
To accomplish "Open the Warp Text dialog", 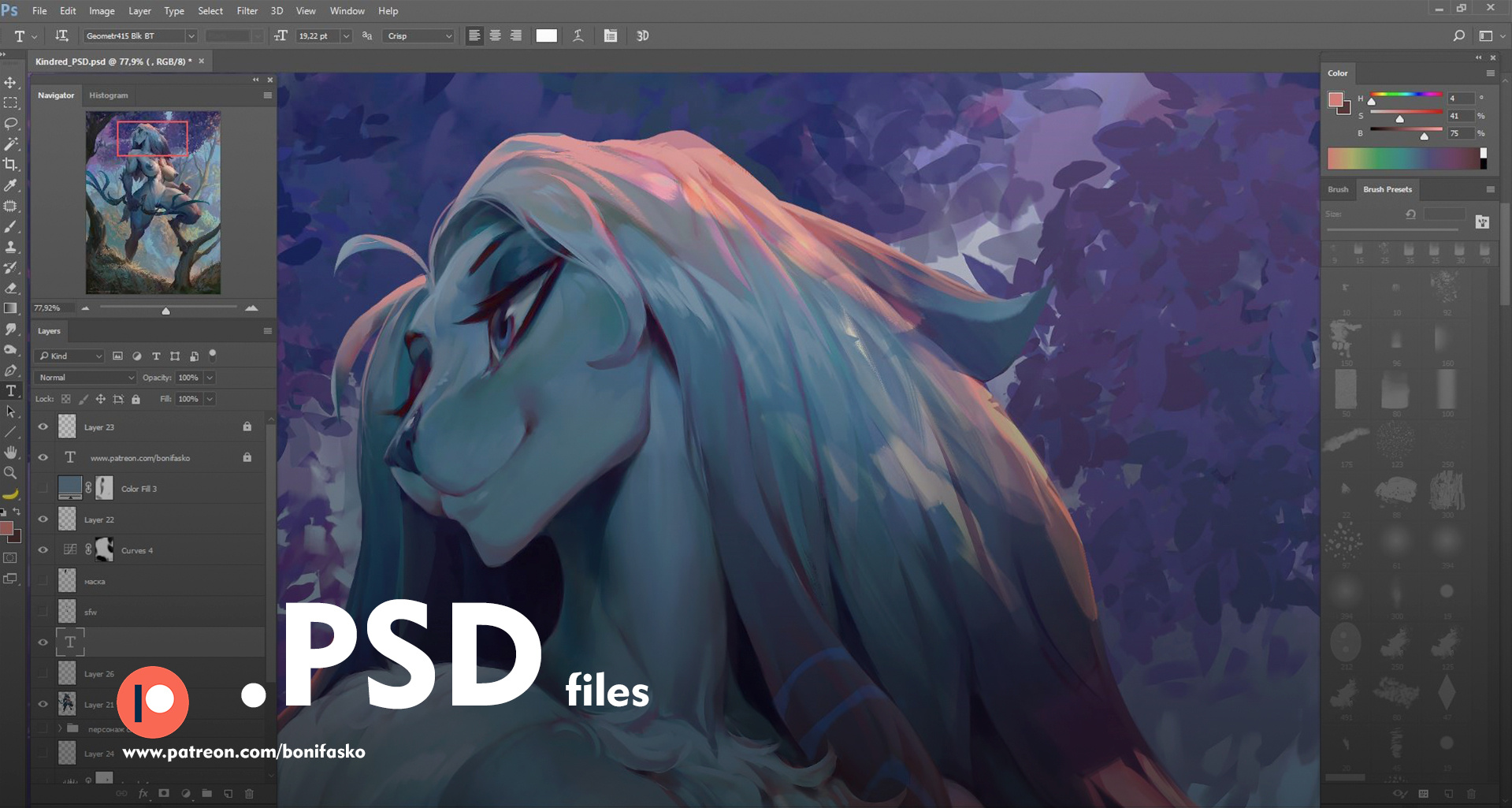I will [578, 35].
